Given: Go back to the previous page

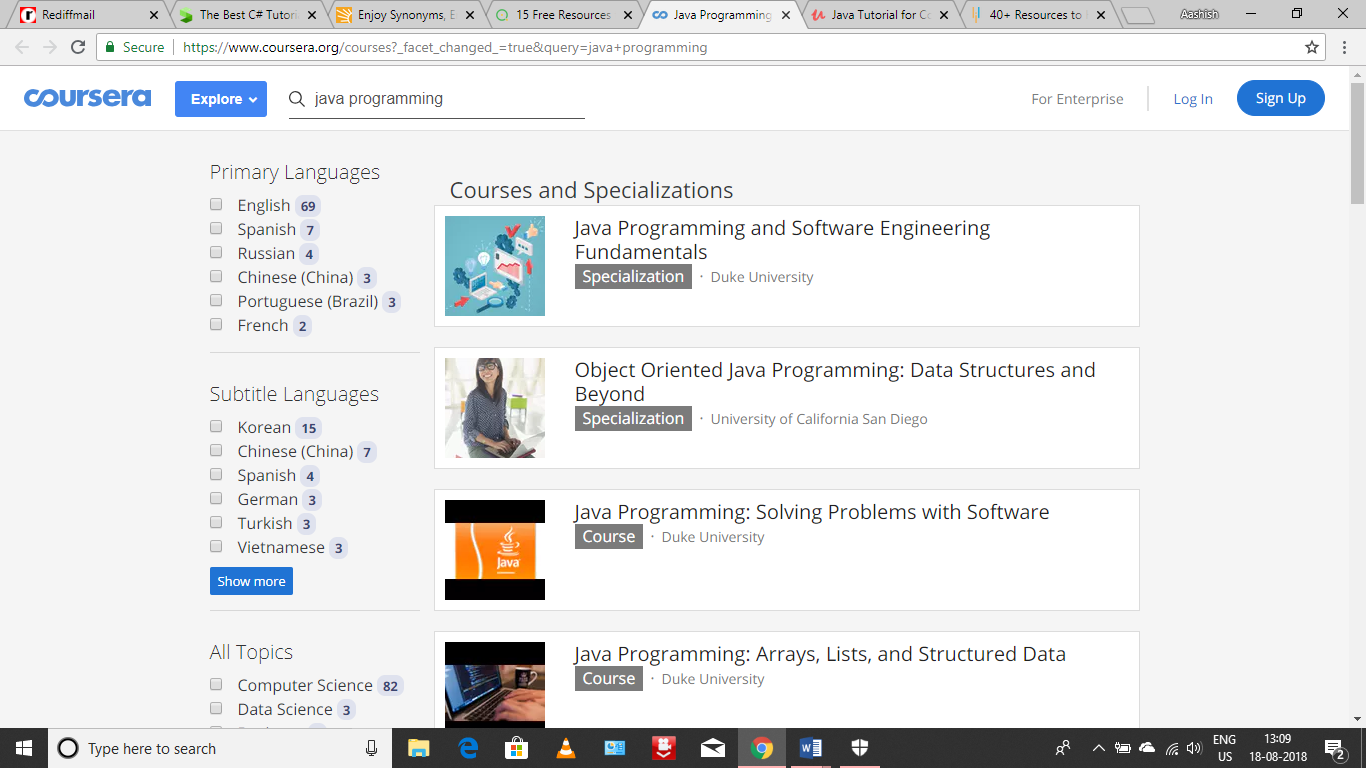Looking at the screenshot, I should point(22,47).
